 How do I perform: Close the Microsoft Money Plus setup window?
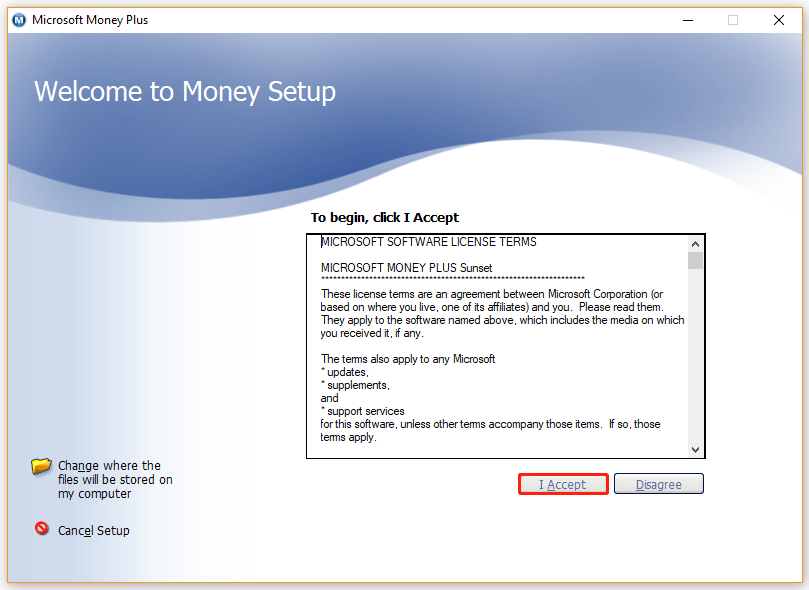click(x=779, y=20)
